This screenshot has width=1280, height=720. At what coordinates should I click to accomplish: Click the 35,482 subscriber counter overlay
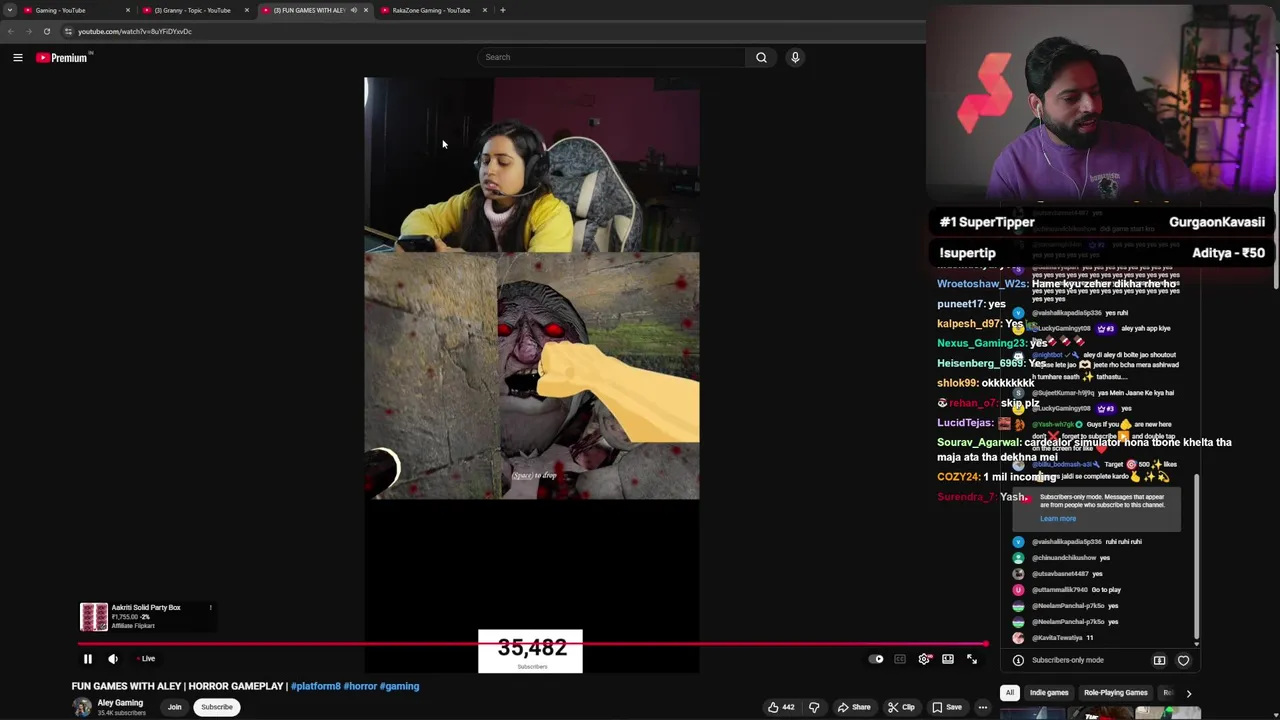(530, 651)
